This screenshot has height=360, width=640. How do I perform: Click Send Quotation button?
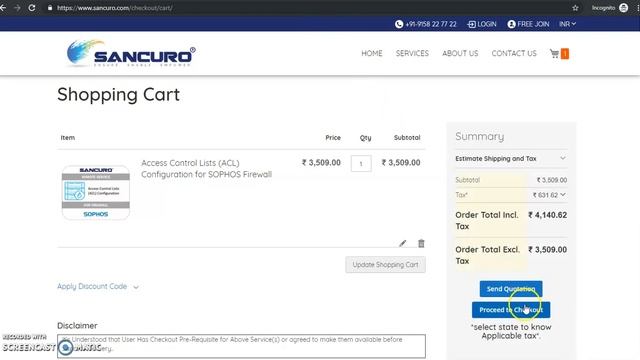pyautogui.click(x=511, y=289)
